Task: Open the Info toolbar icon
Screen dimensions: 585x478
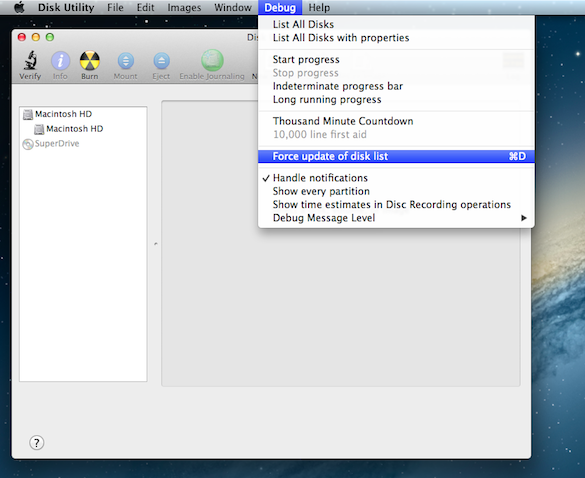Action: pos(60,61)
